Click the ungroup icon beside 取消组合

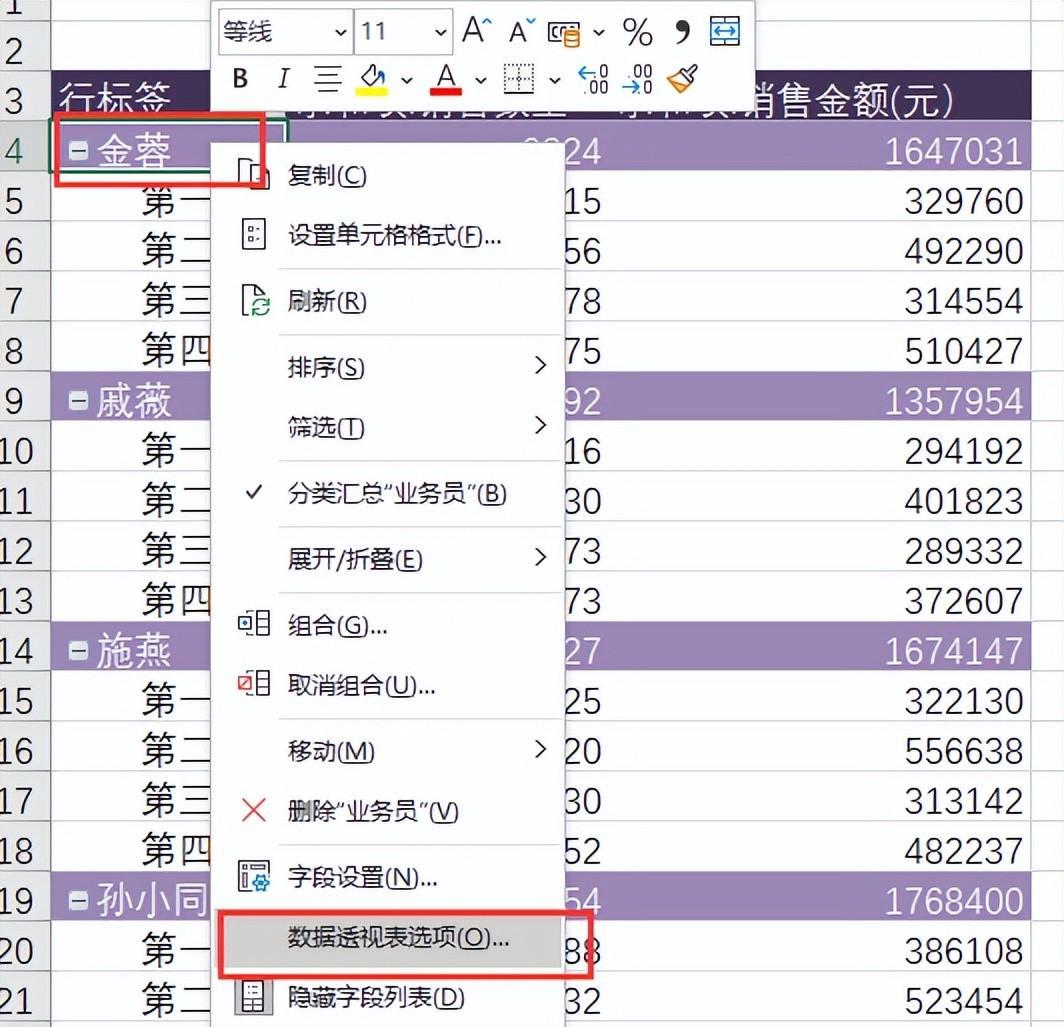click(254, 683)
